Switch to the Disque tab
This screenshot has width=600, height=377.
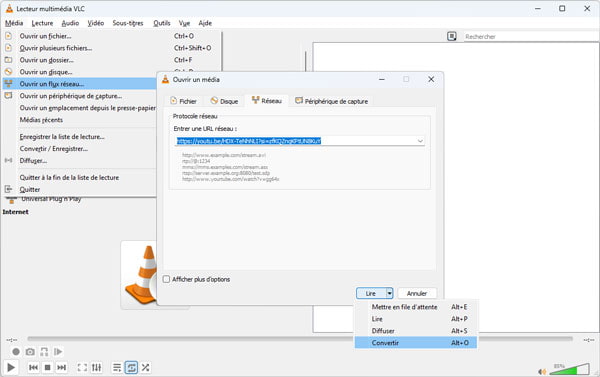click(224, 101)
